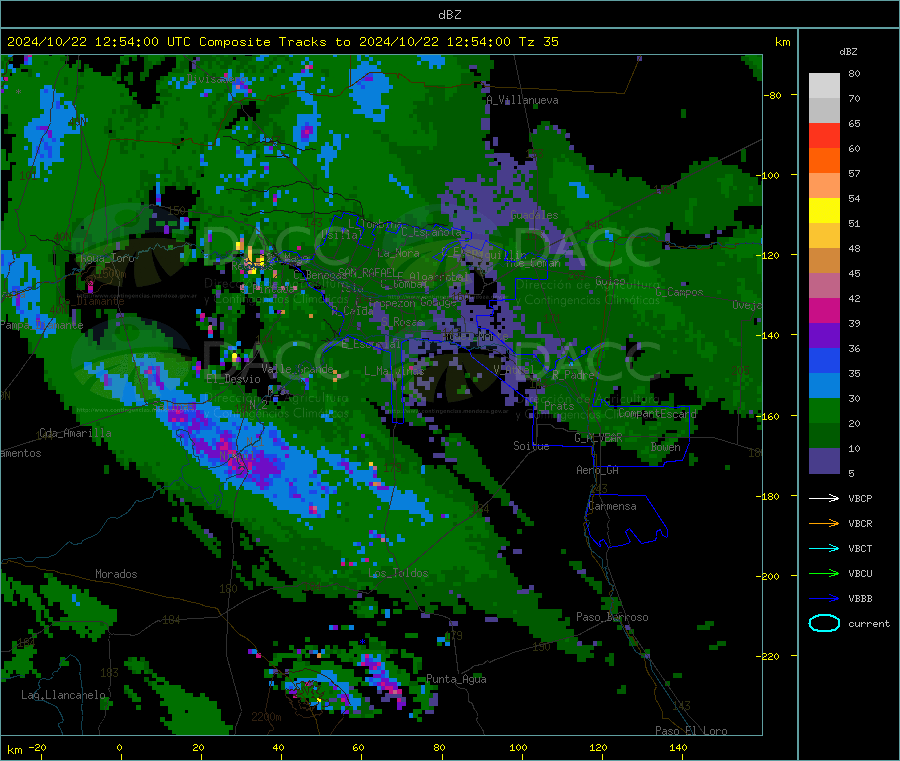The height and width of the screenshot is (761, 900).
Task: Click the 80 value on the dBZ scale
Action: (854, 73)
